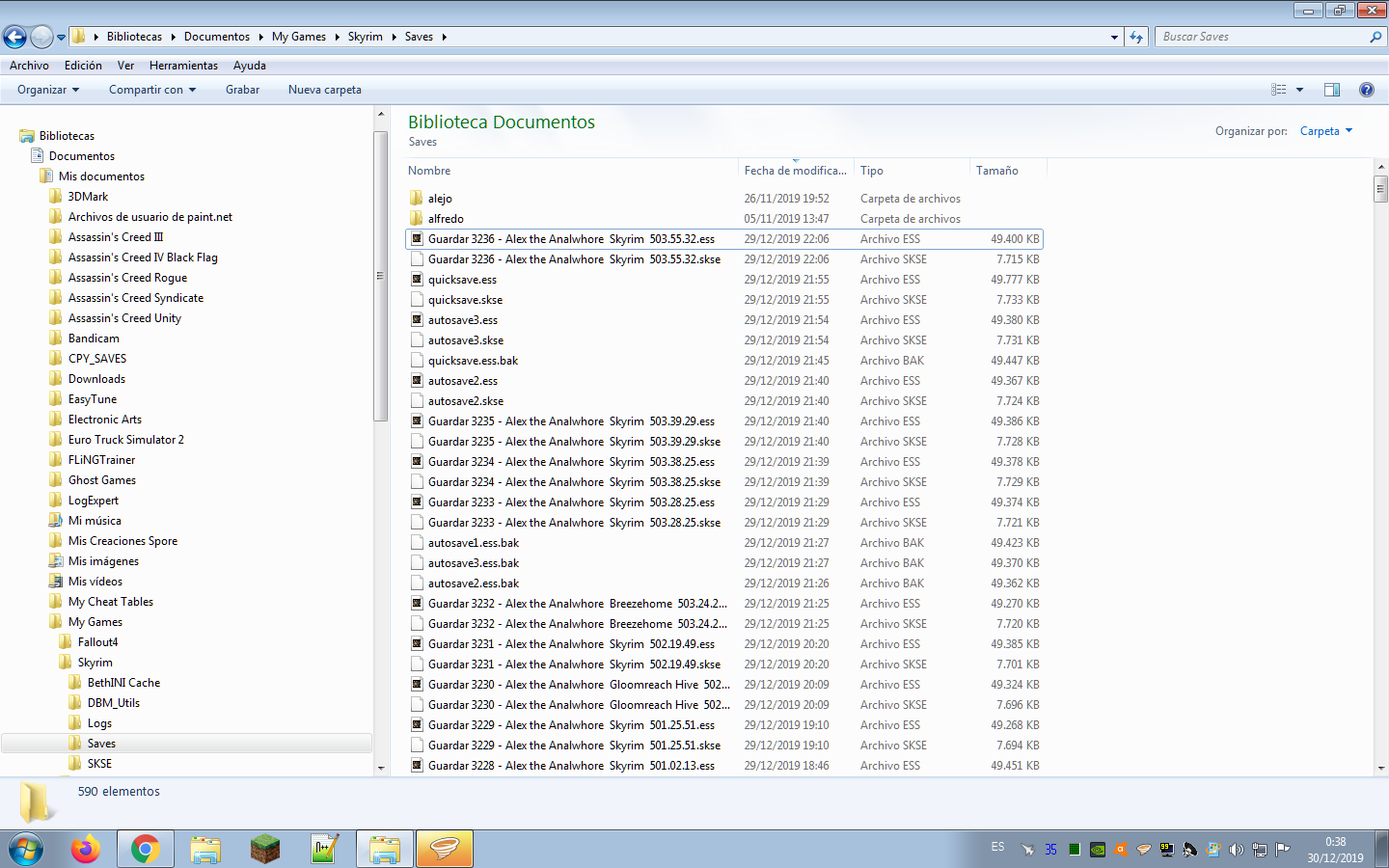1389x868 pixels.
Task: Click the change view icon
Action: tap(1279, 90)
